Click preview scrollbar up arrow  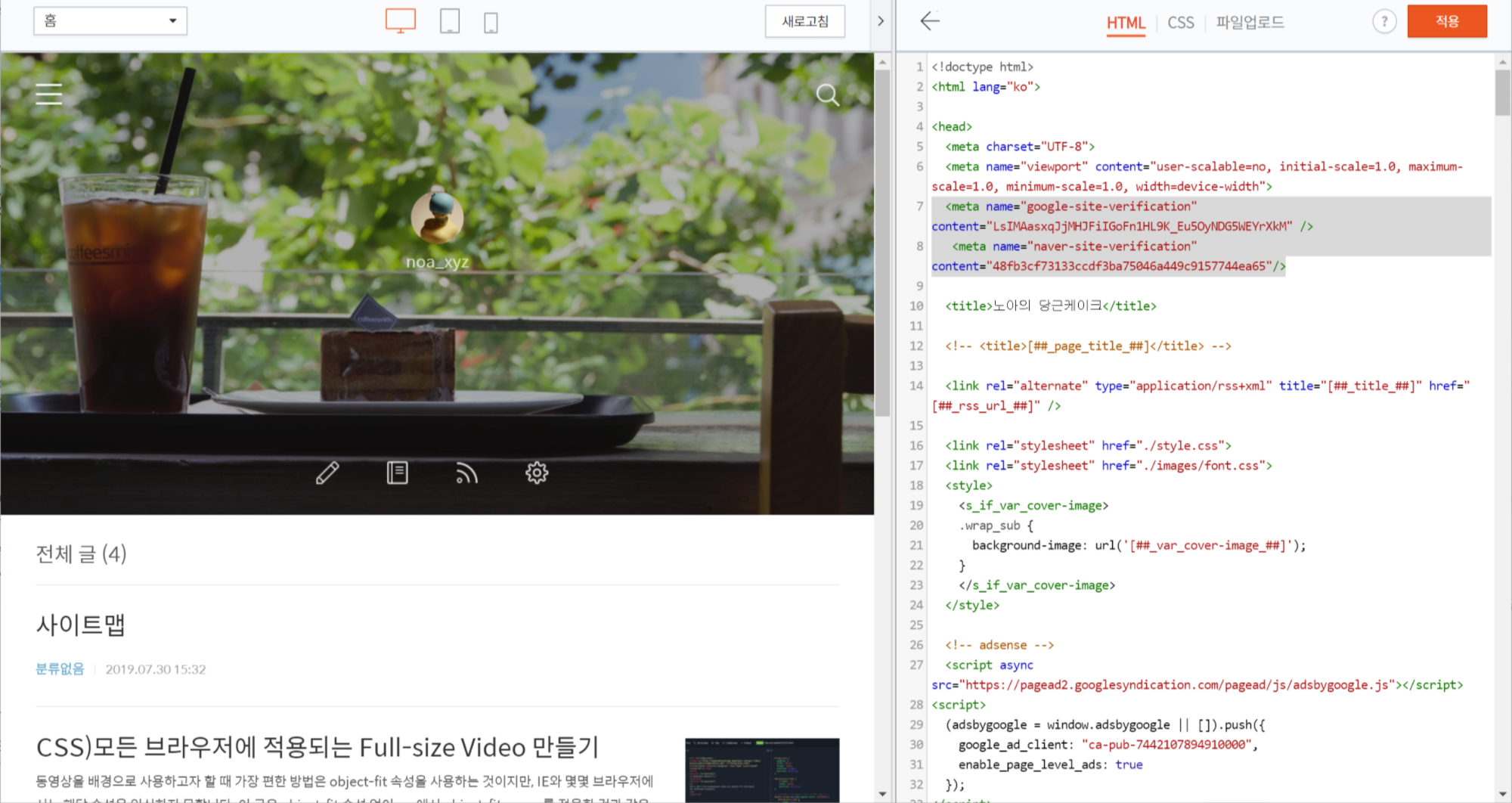pyautogui.click(x=882, y=62)
